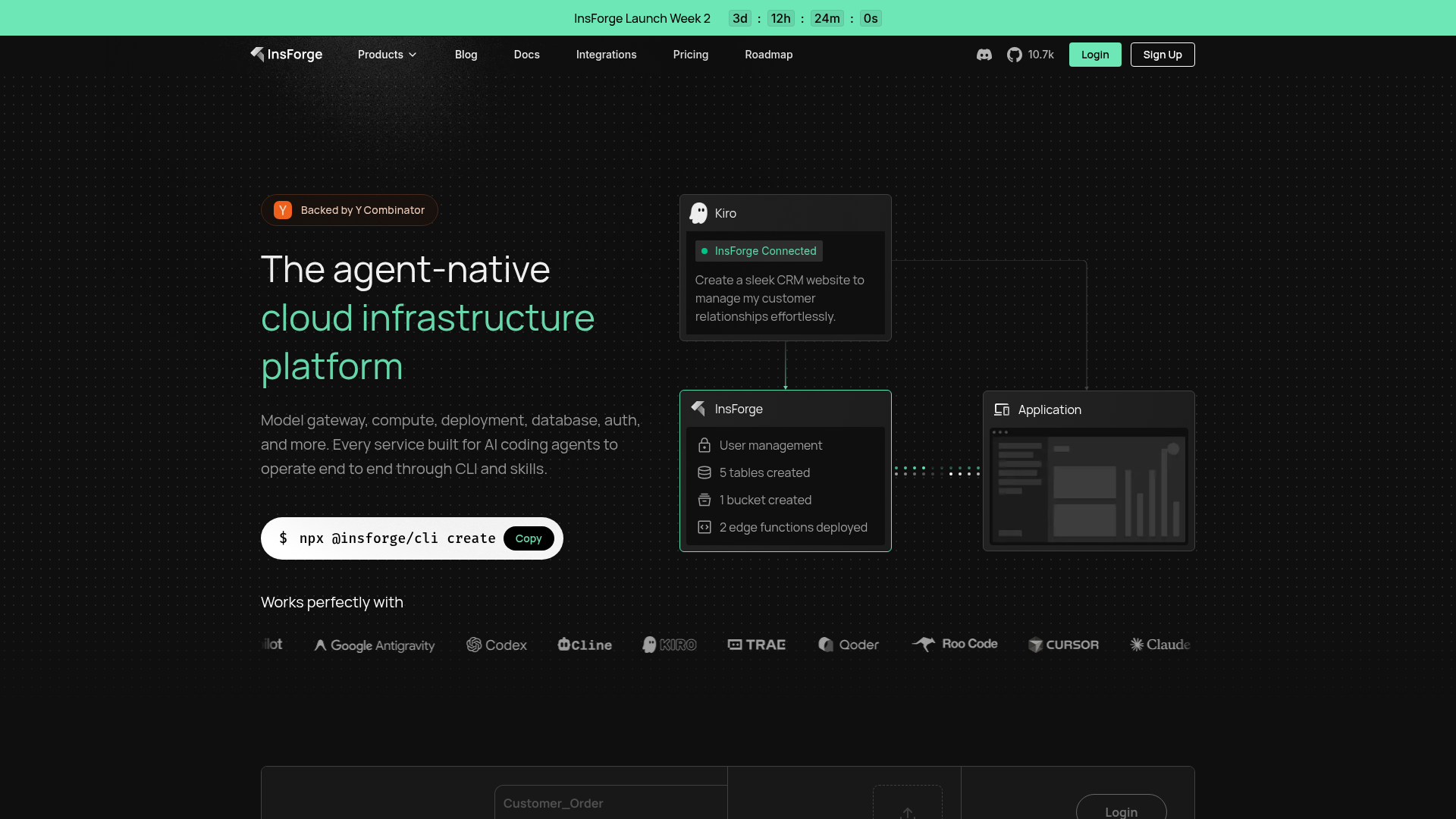Click the code icon beside edge functions deployed
The image size is (1456, 819).
pyautogui.click(x=704, y=527)
